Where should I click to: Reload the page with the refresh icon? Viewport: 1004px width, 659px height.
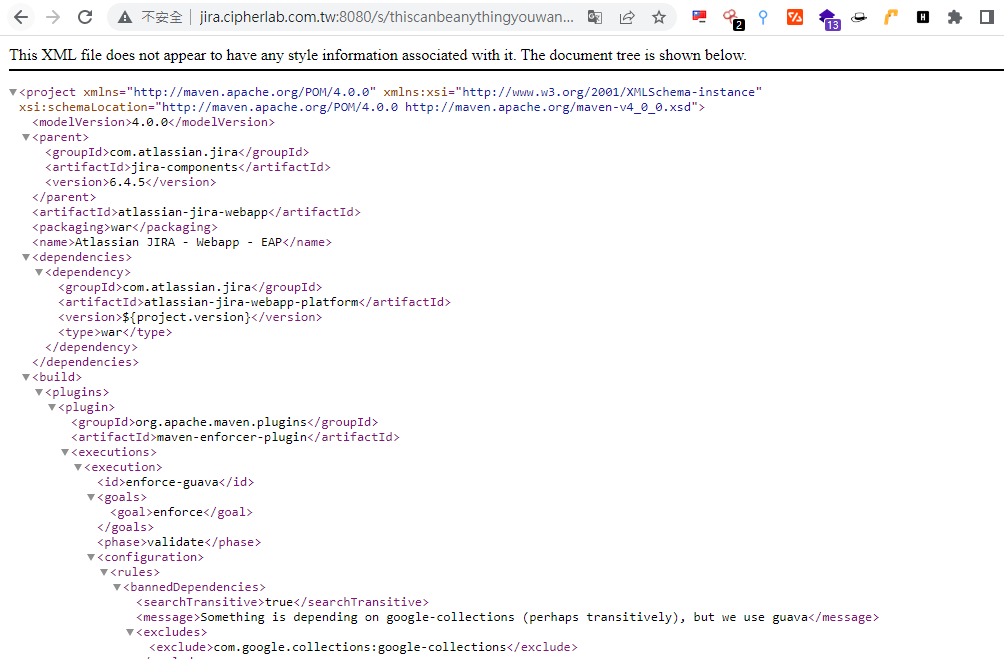coord(85,17)
